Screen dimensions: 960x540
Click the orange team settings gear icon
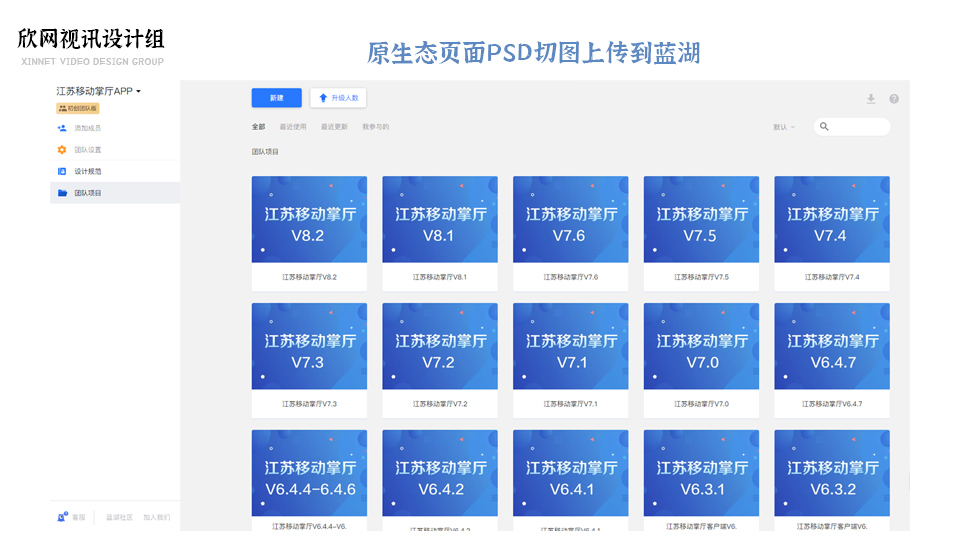[x=62, y=149]
